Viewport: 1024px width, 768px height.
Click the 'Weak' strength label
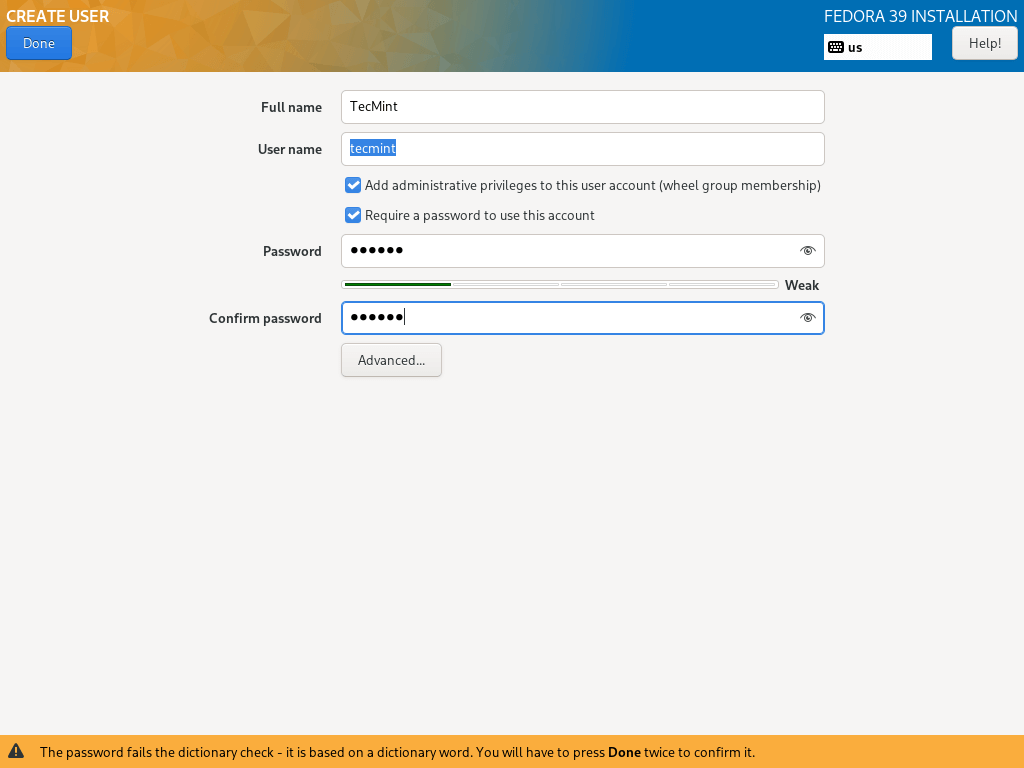pos(801,285)
